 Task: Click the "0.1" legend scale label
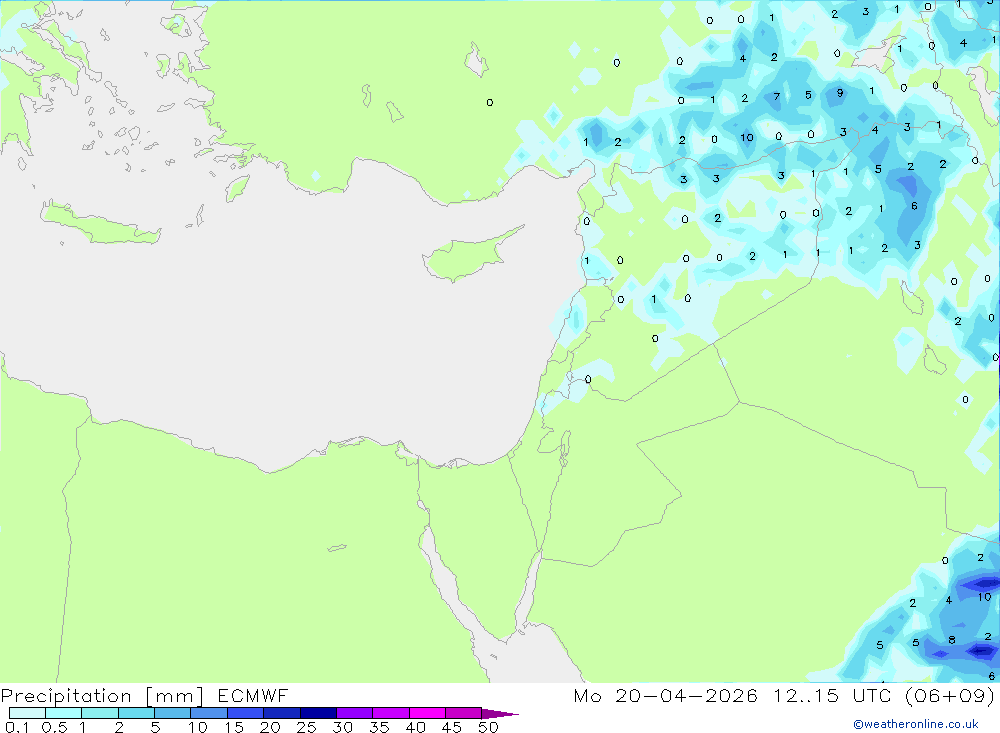(x=17, y=727)
